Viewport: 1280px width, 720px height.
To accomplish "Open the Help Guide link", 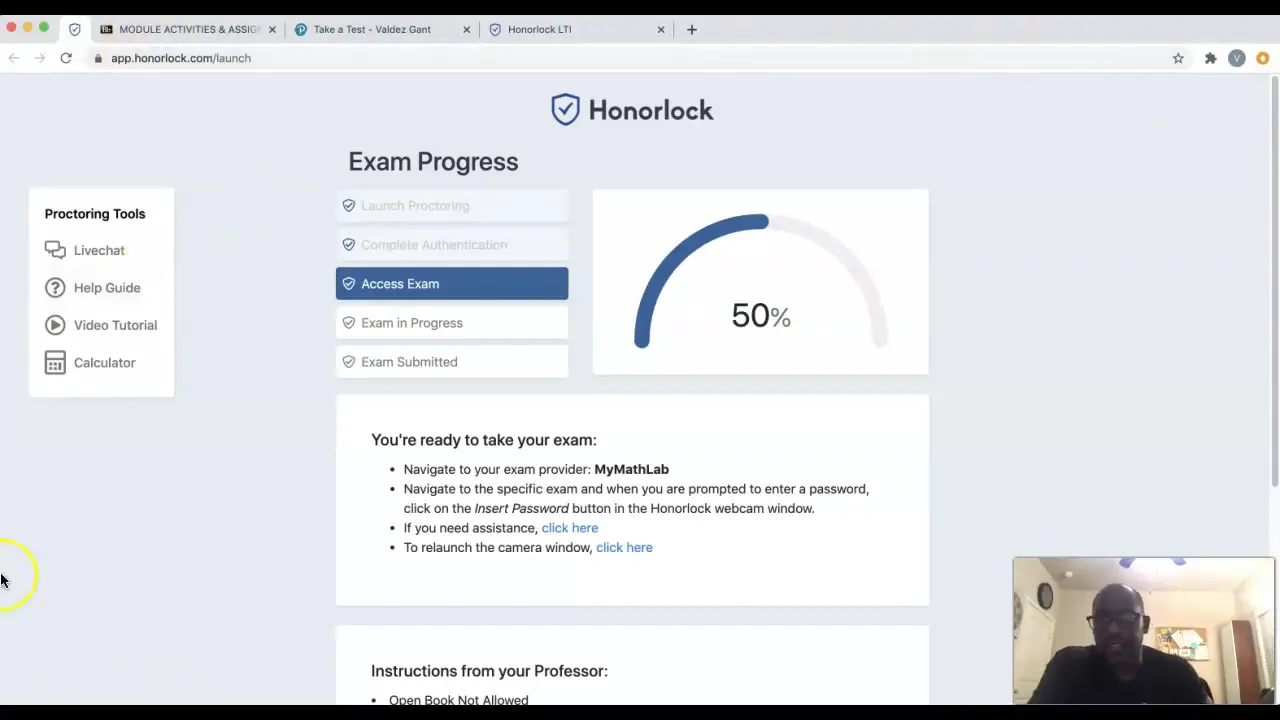I will tap(107, 288).
